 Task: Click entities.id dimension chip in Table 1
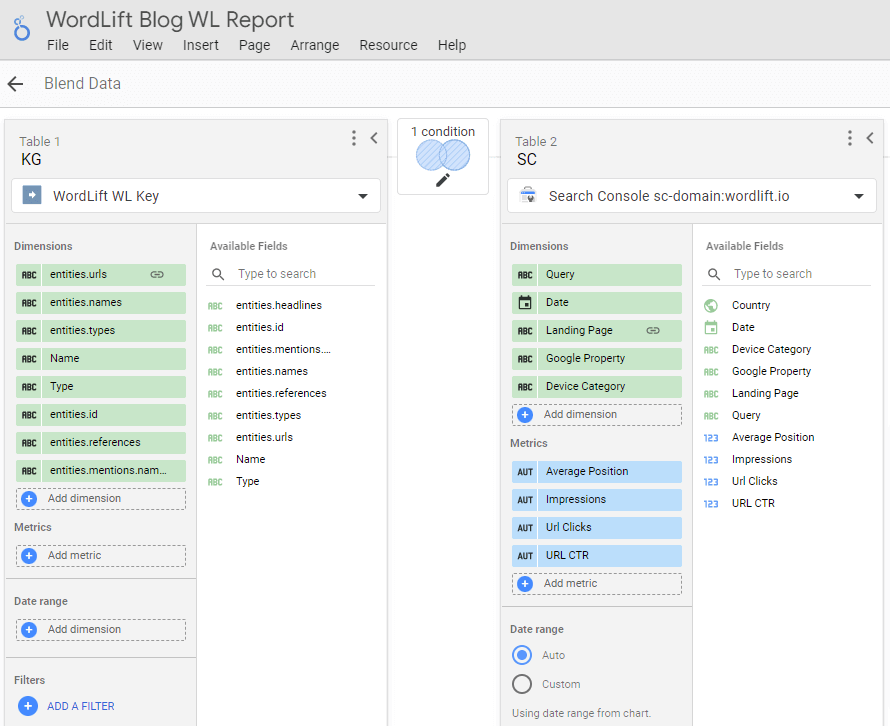pyautogui.click(x=101, y=415)
